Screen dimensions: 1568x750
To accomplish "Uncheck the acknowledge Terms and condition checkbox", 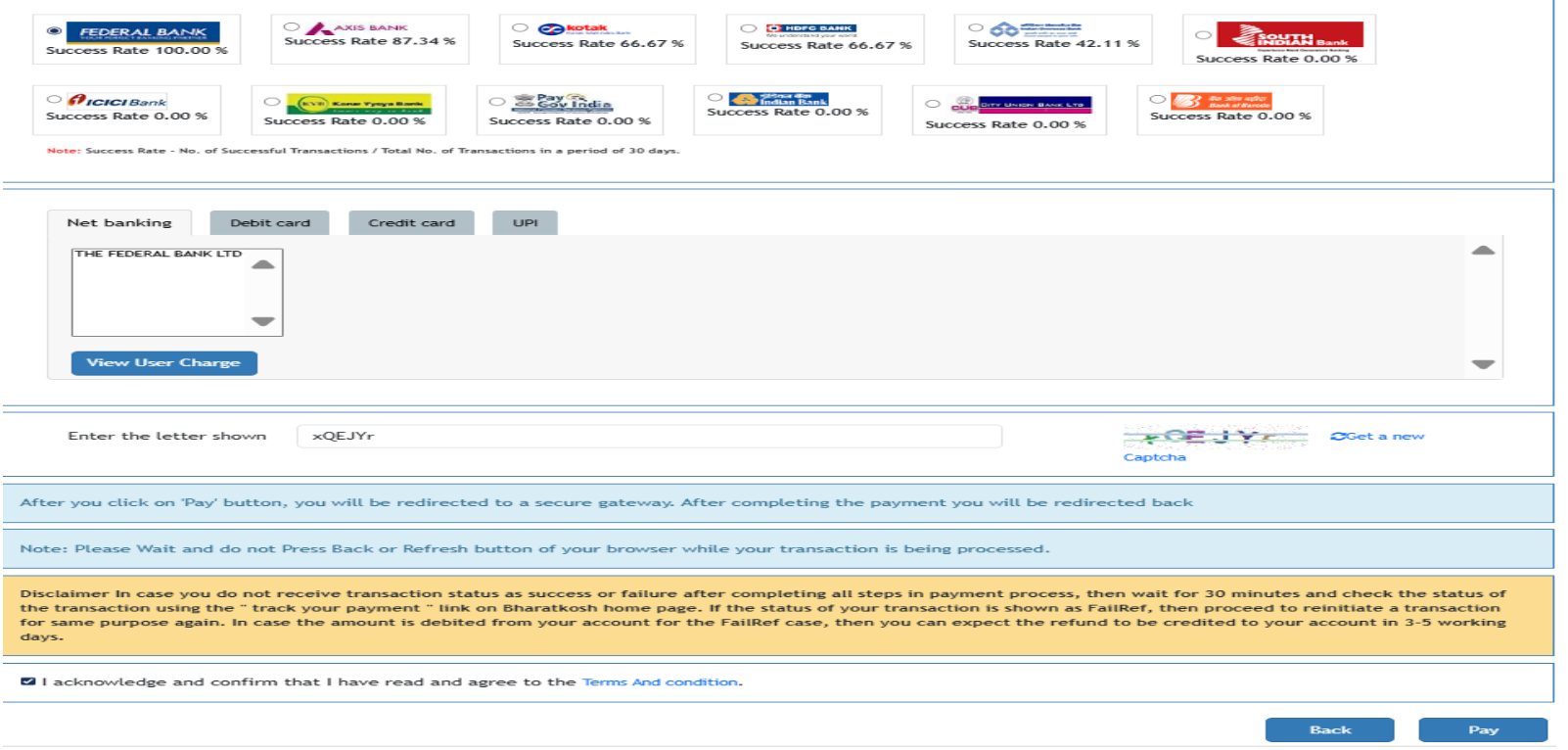I will coord(28,681).
